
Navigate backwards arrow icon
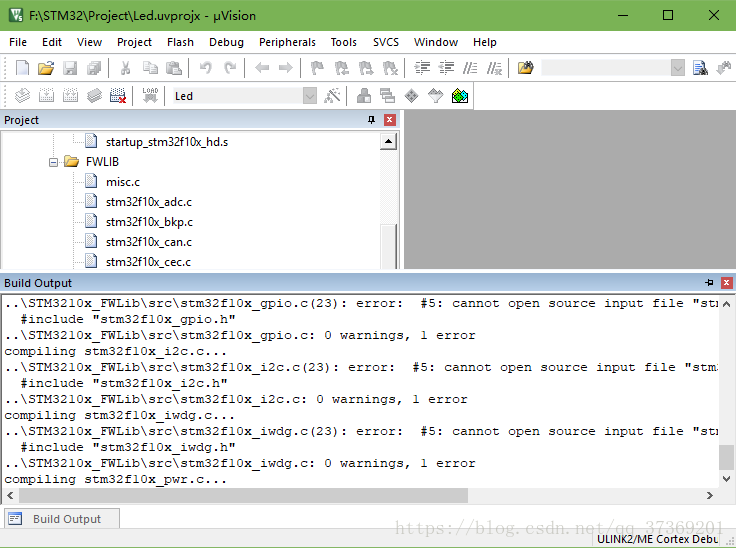(262, 68)
